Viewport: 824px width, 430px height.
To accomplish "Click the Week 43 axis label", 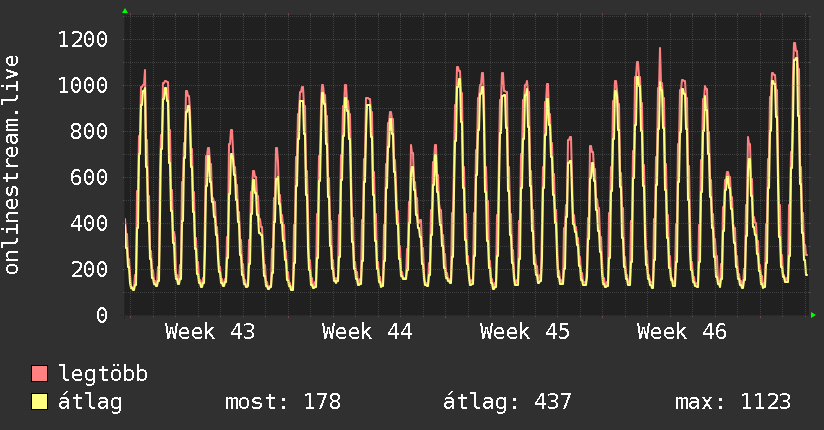I will coord(210,332).
